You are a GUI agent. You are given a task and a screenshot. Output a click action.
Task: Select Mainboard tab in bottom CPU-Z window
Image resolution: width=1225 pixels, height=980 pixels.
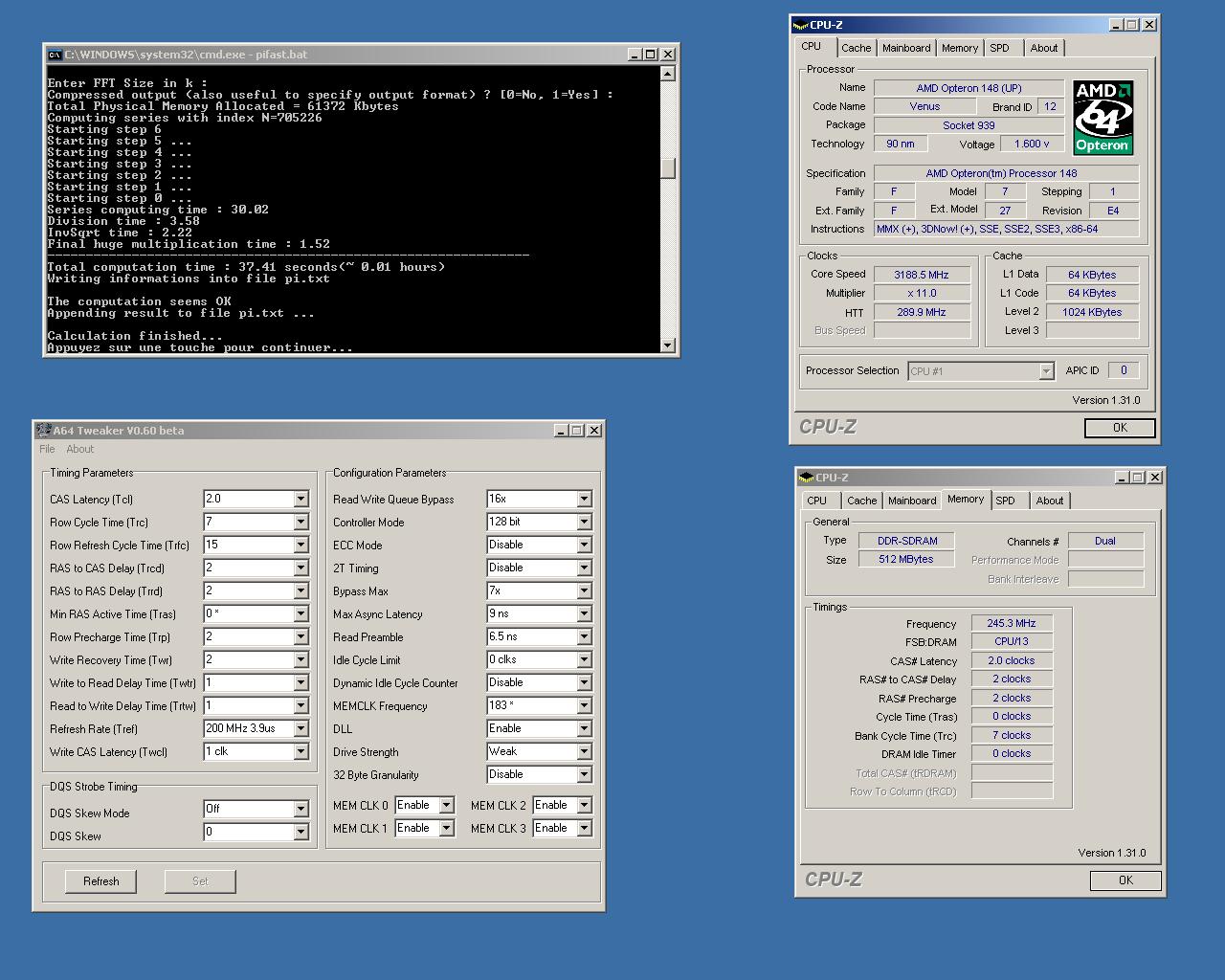point(912,501)
